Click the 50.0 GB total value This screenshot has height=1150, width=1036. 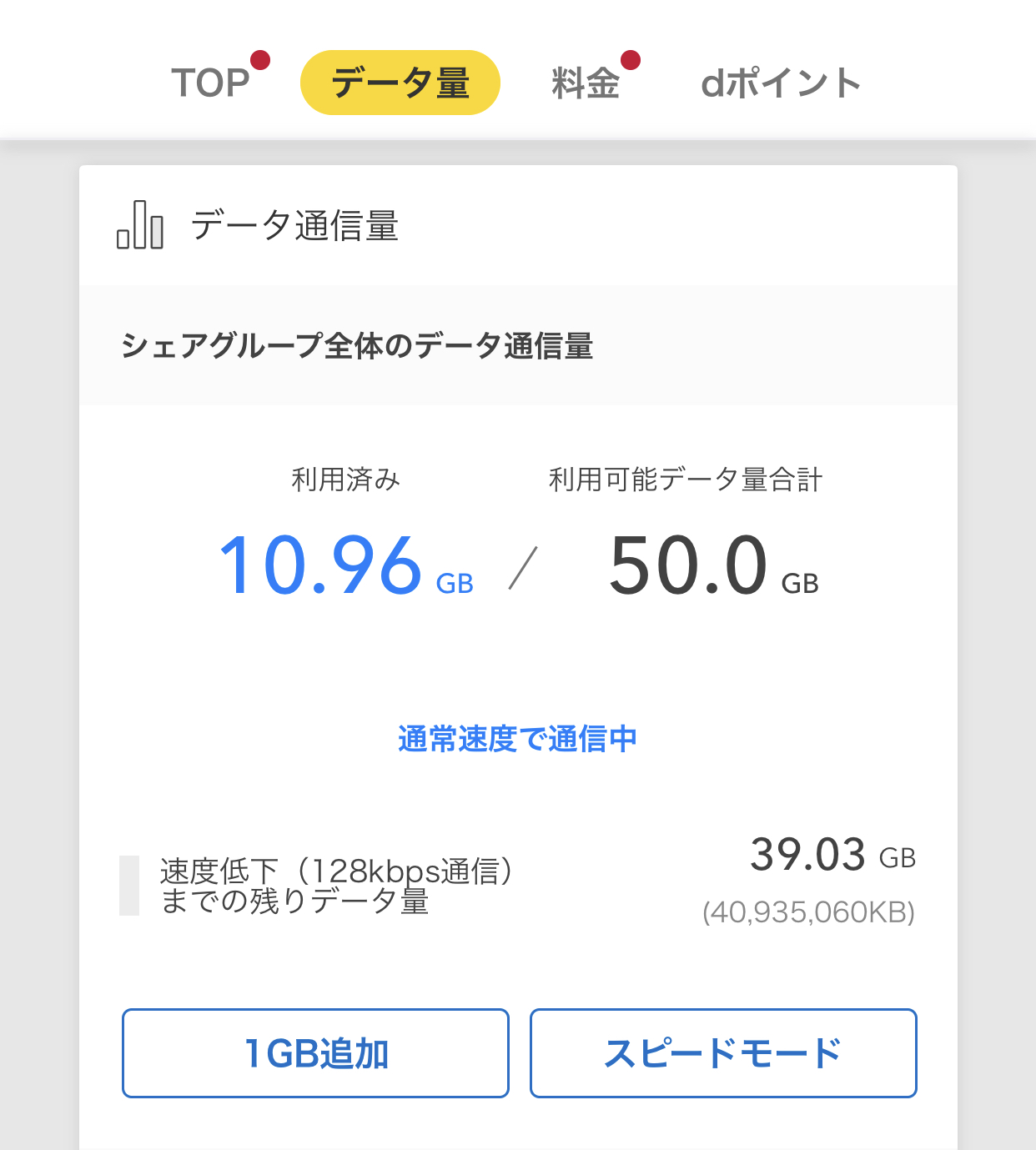[712, 567]
